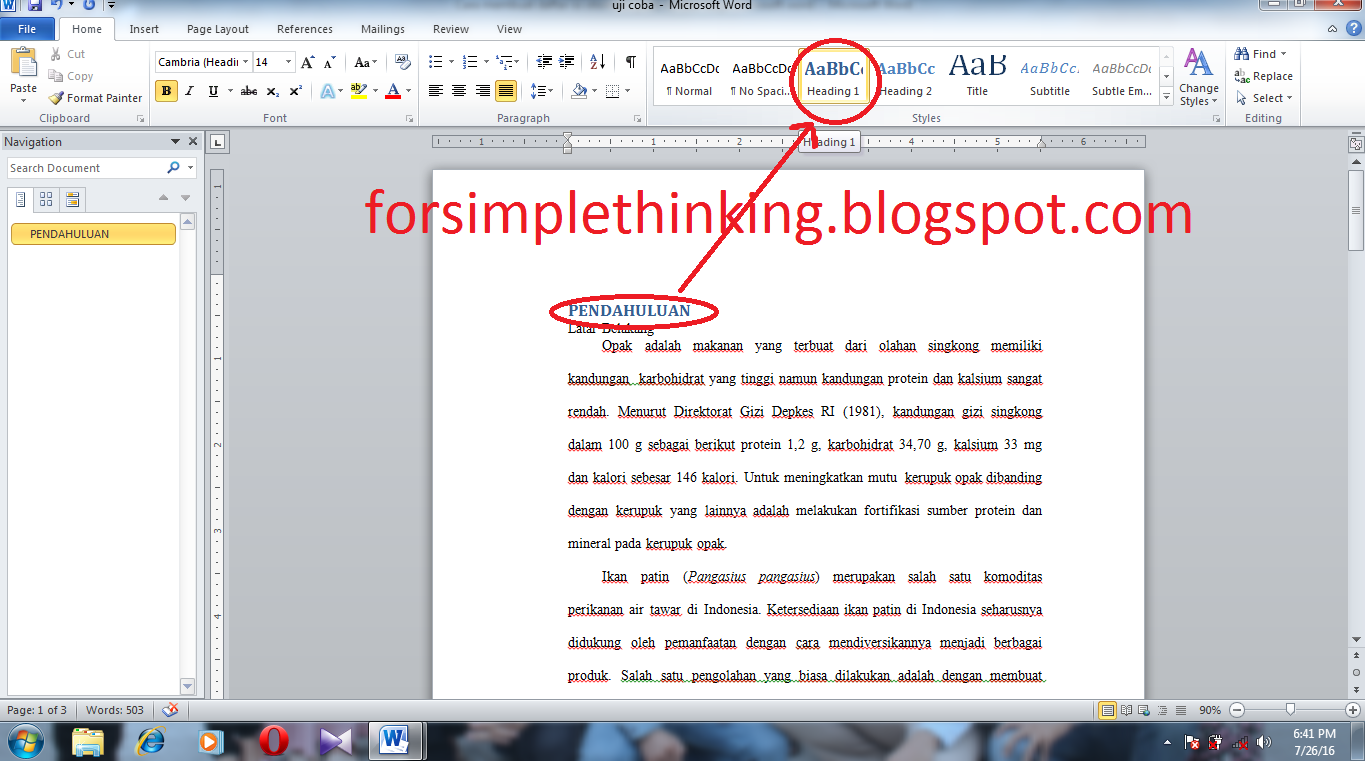Toggle bold formatting
Viewport: 1365px width, 761px height.
pos(166,91)
